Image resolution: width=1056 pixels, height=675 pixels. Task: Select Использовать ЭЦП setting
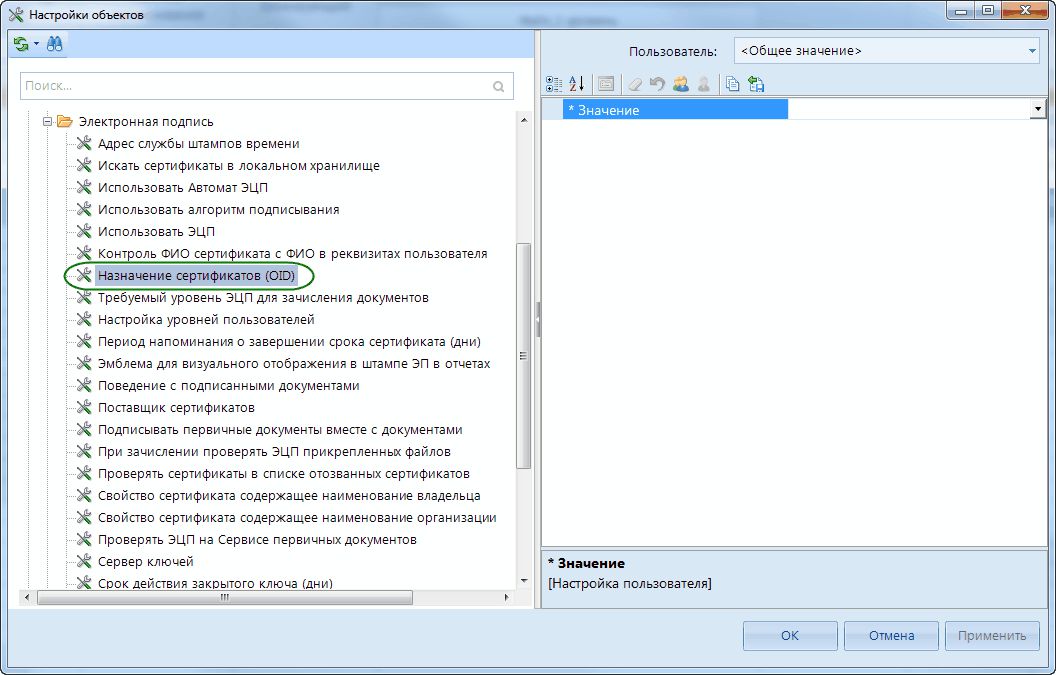point(156,232)
